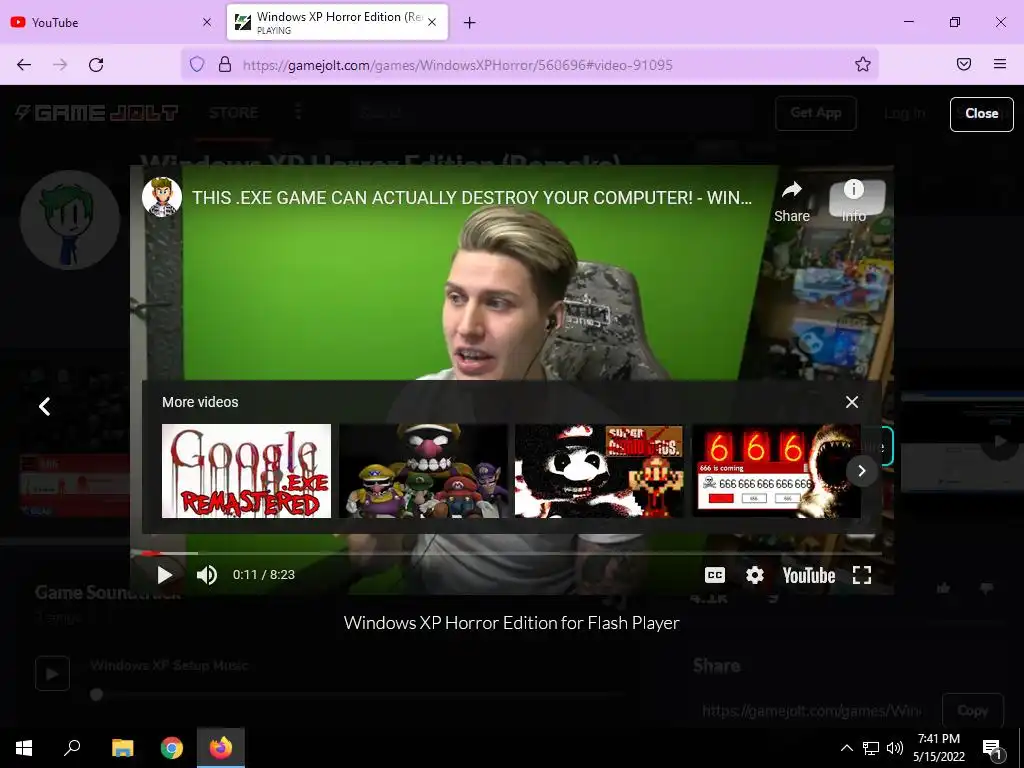Close the Windows XP Horror Edition tab
Image resolution: width=1024 pixels, height=768 pixels.
coord(432,22)
